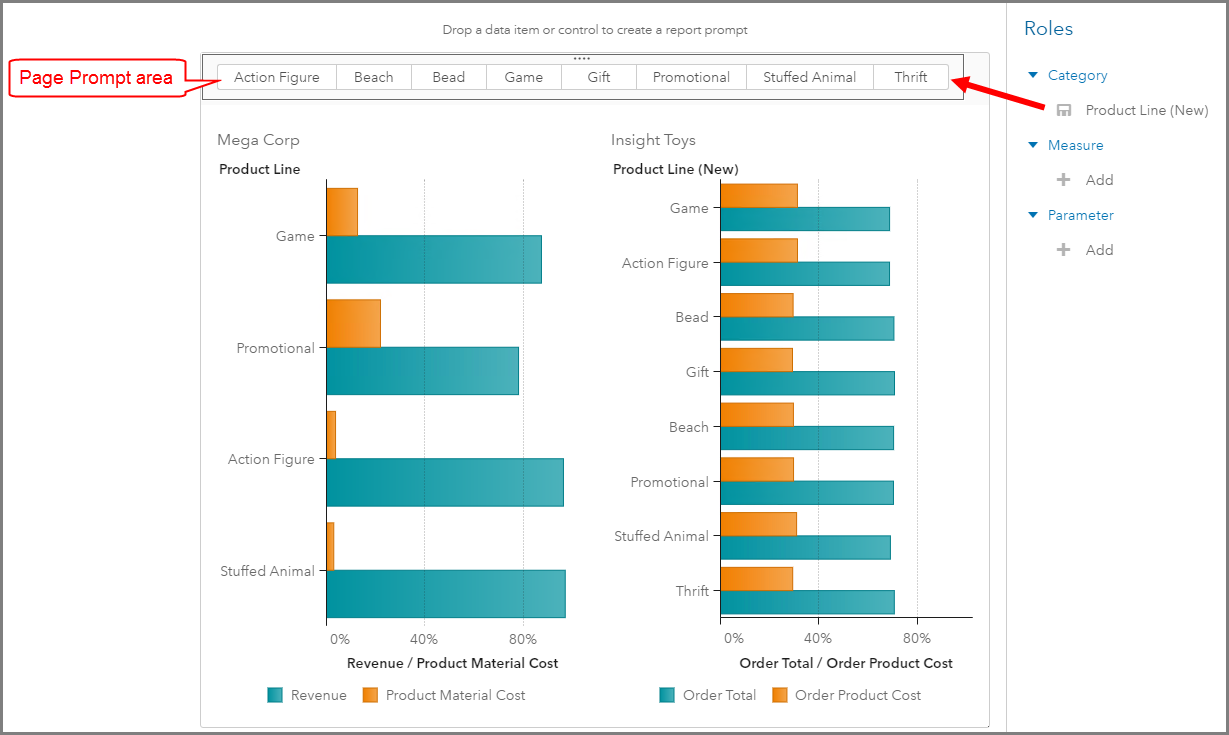This screenshot has width=1229, height=735.
Task: Pick Promotional in the prompt bar
Action: coord(691,78)
